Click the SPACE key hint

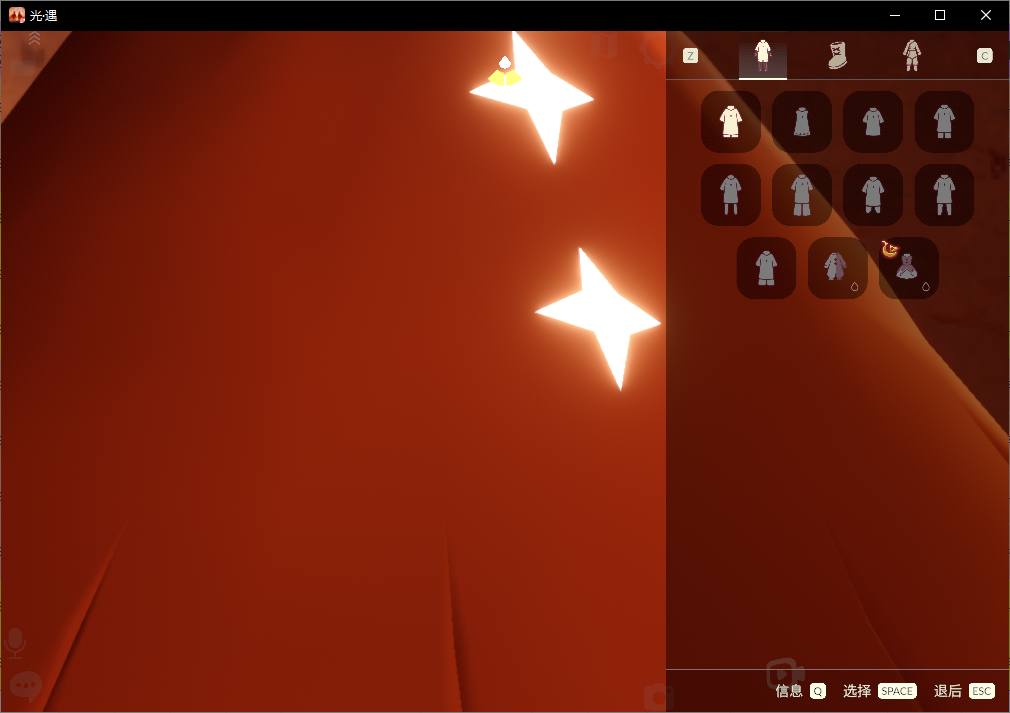pyautogui.click(x=897, y=691)
